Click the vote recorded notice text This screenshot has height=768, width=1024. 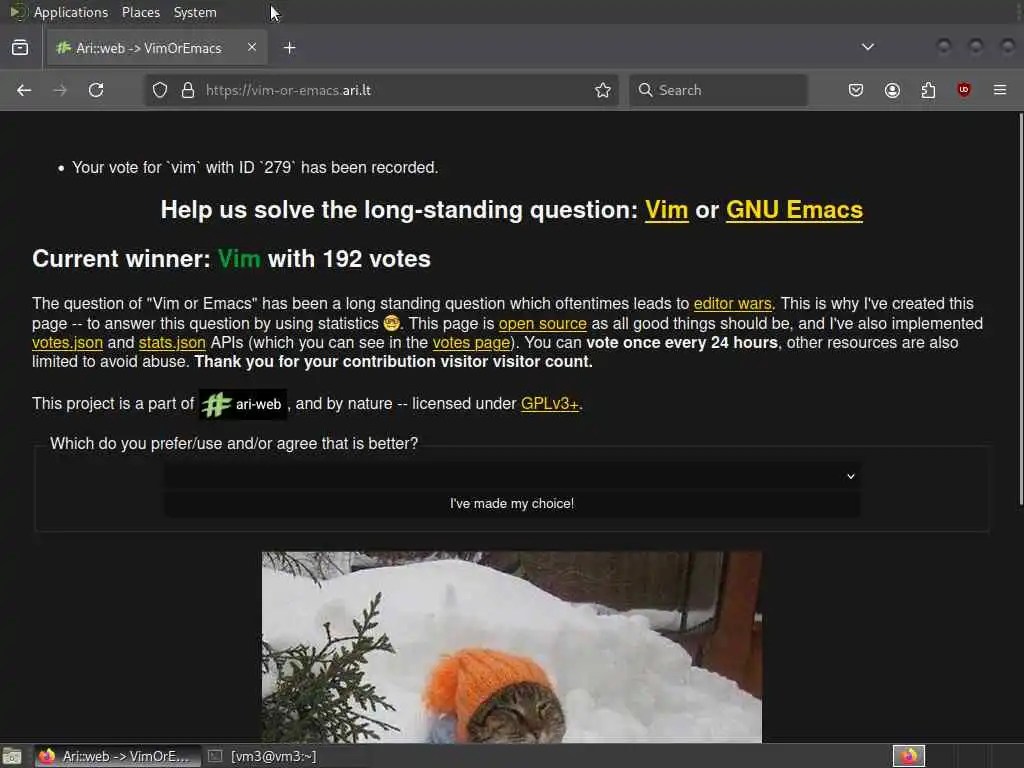click(x=255, y=168)
